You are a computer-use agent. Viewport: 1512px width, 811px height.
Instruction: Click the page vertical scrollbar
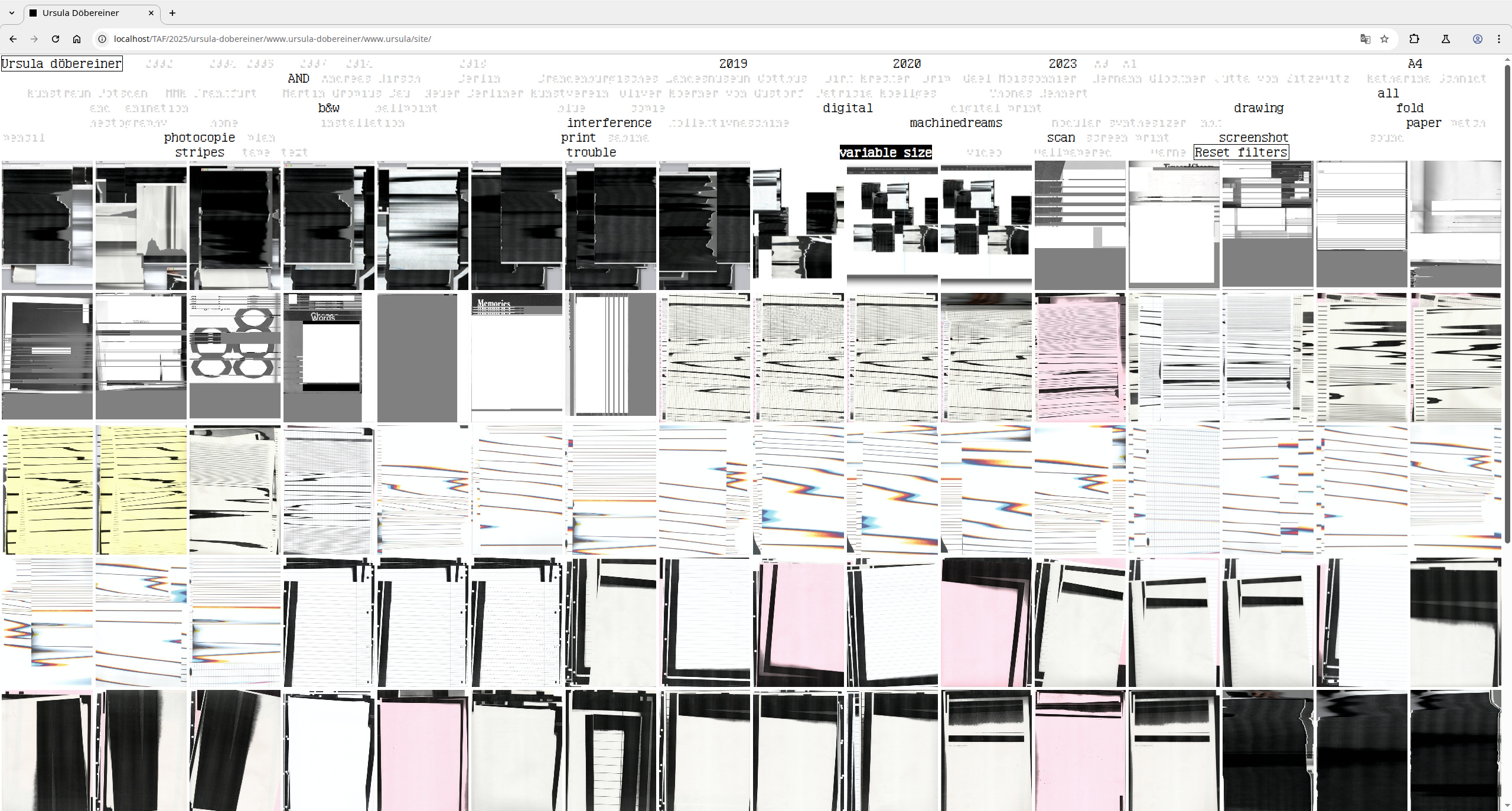[1507, 295]
